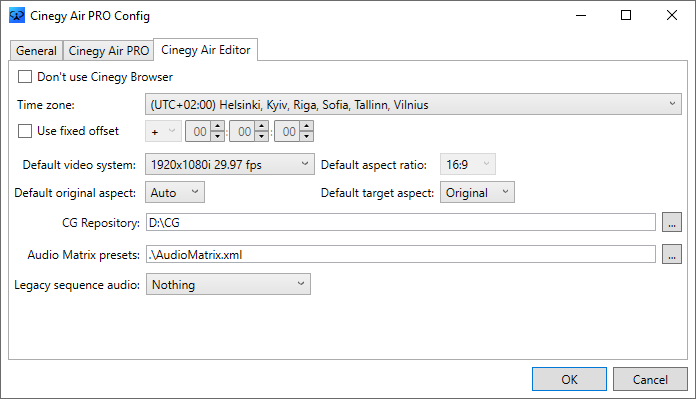Image resolution: width=696 pixels, height=399 pixels.
Task: Enable Don't use Cinegy Browser checkbox
Action: tap(25, 77)
